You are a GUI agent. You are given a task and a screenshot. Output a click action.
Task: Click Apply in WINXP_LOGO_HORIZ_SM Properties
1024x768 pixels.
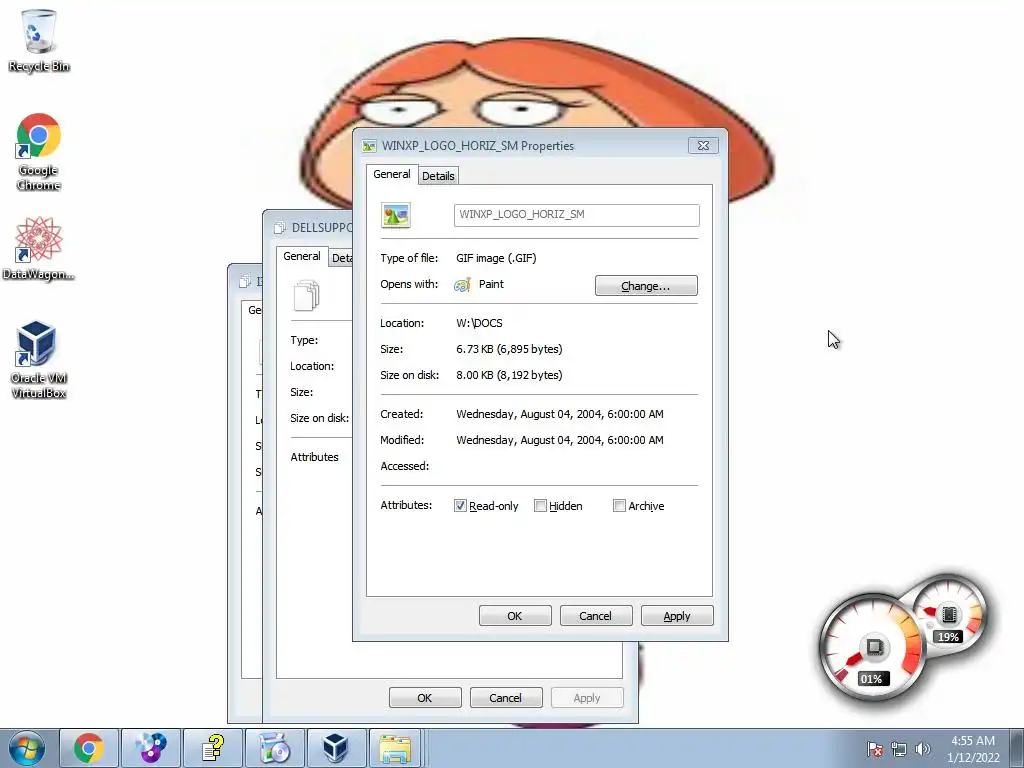(677, 616)
